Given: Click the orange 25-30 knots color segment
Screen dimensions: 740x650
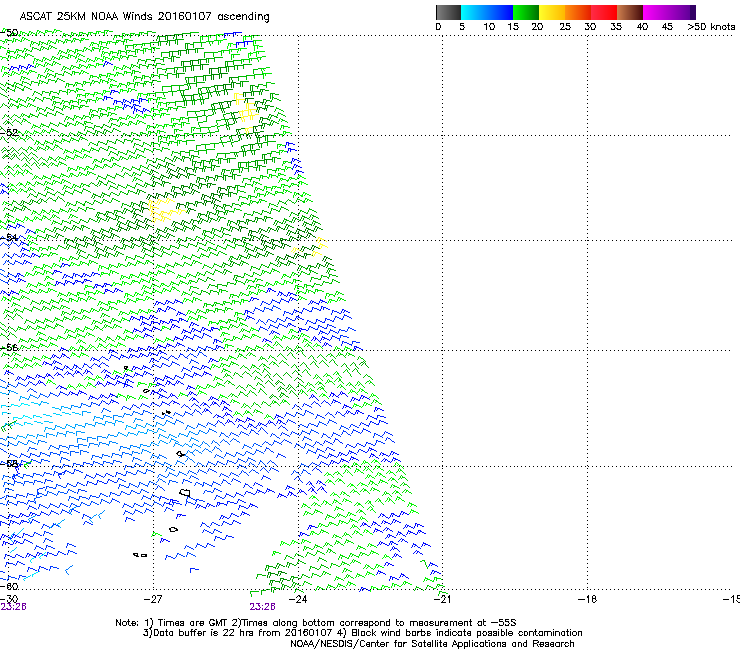Looking at the screenshot, I should (578, 12).
